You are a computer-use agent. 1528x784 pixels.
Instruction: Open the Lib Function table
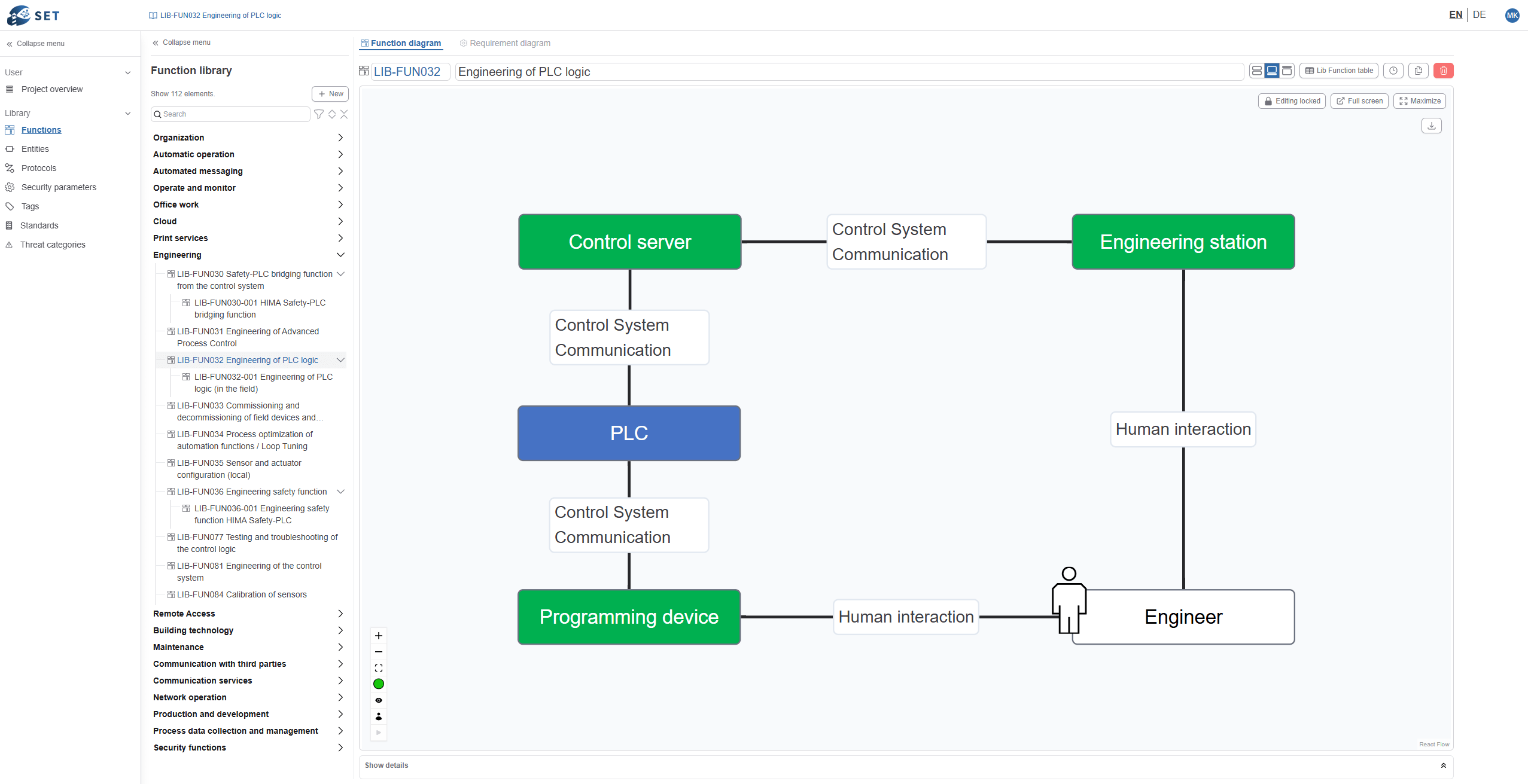(1339, 71)
